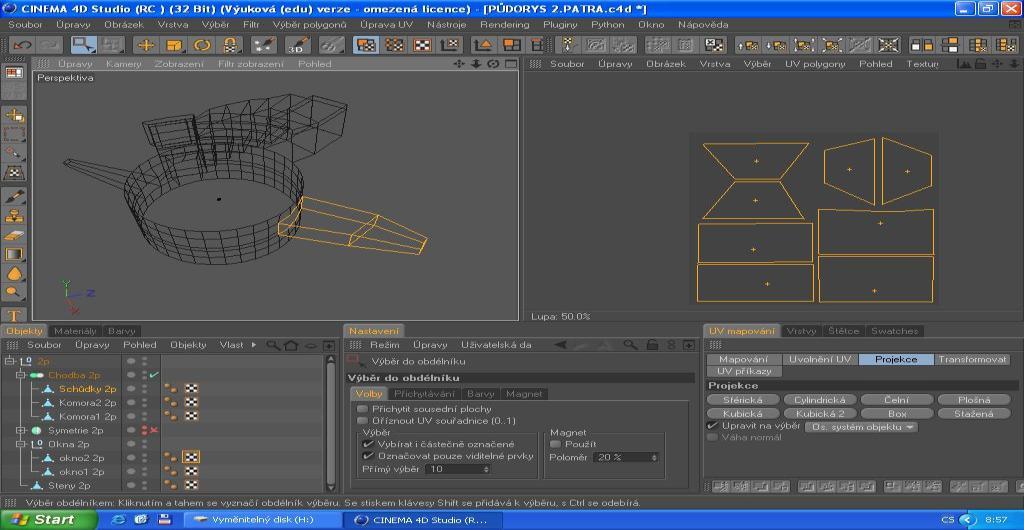
Task: Uncheck Vybírat i částečně označené
Action: click(368, 444)
